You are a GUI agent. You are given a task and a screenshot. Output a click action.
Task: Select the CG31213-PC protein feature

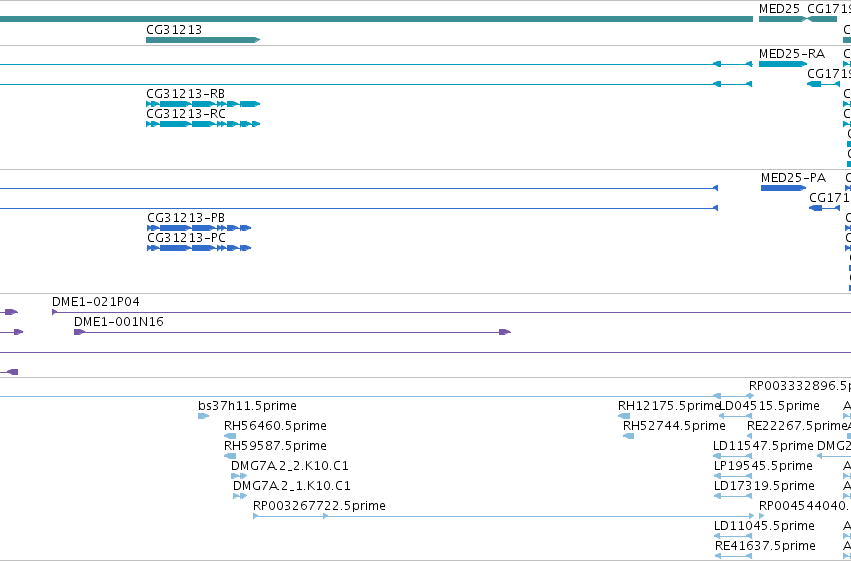click(199, 248)
